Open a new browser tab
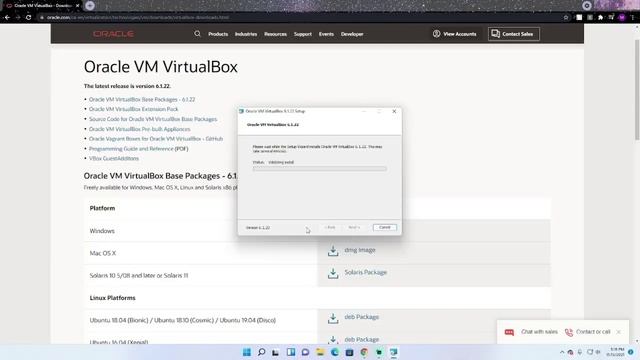640x360 pixels. pos(90,6)
